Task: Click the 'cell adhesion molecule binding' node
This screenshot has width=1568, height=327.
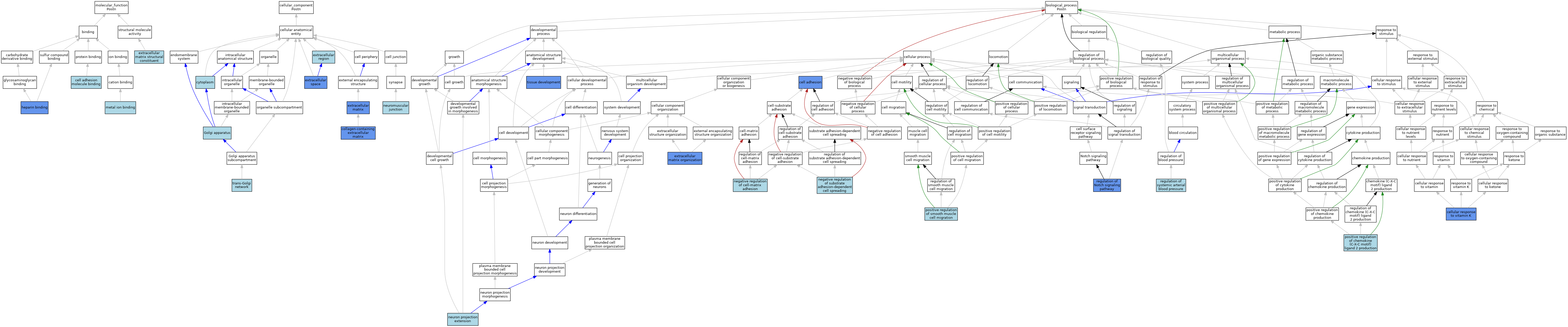Action: tap(86, 82)
